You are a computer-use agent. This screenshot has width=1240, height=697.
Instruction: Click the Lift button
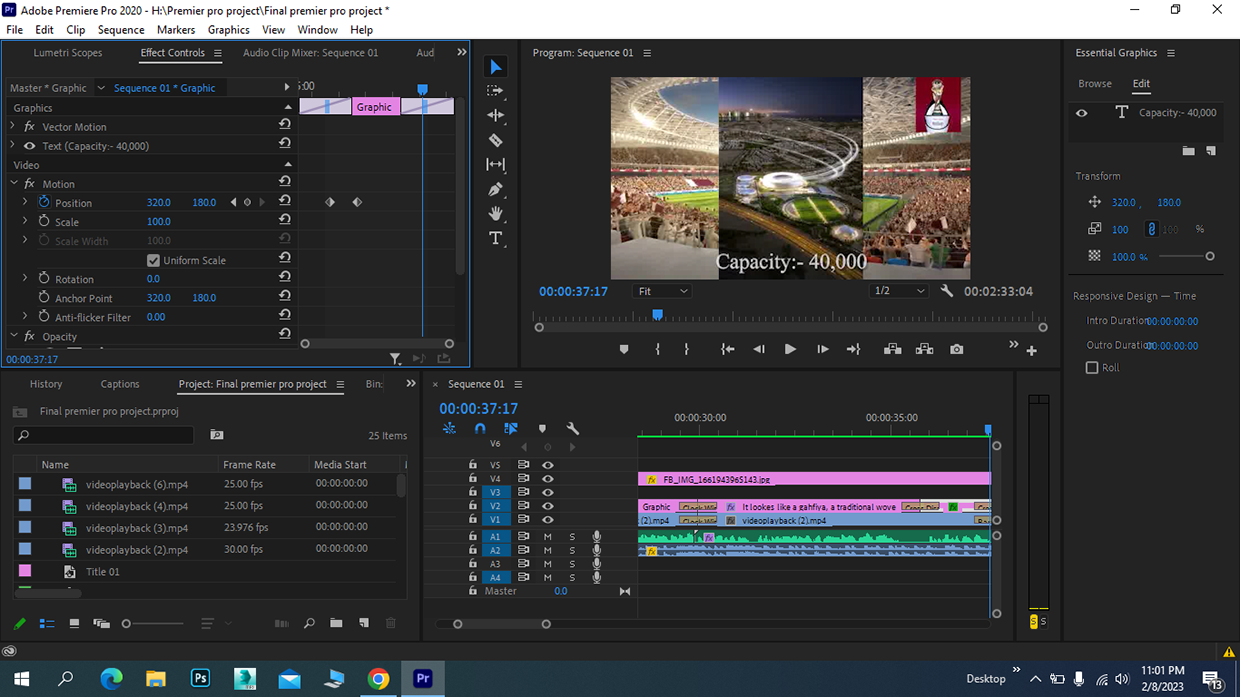pyautogui.click(x=892, y=349)
